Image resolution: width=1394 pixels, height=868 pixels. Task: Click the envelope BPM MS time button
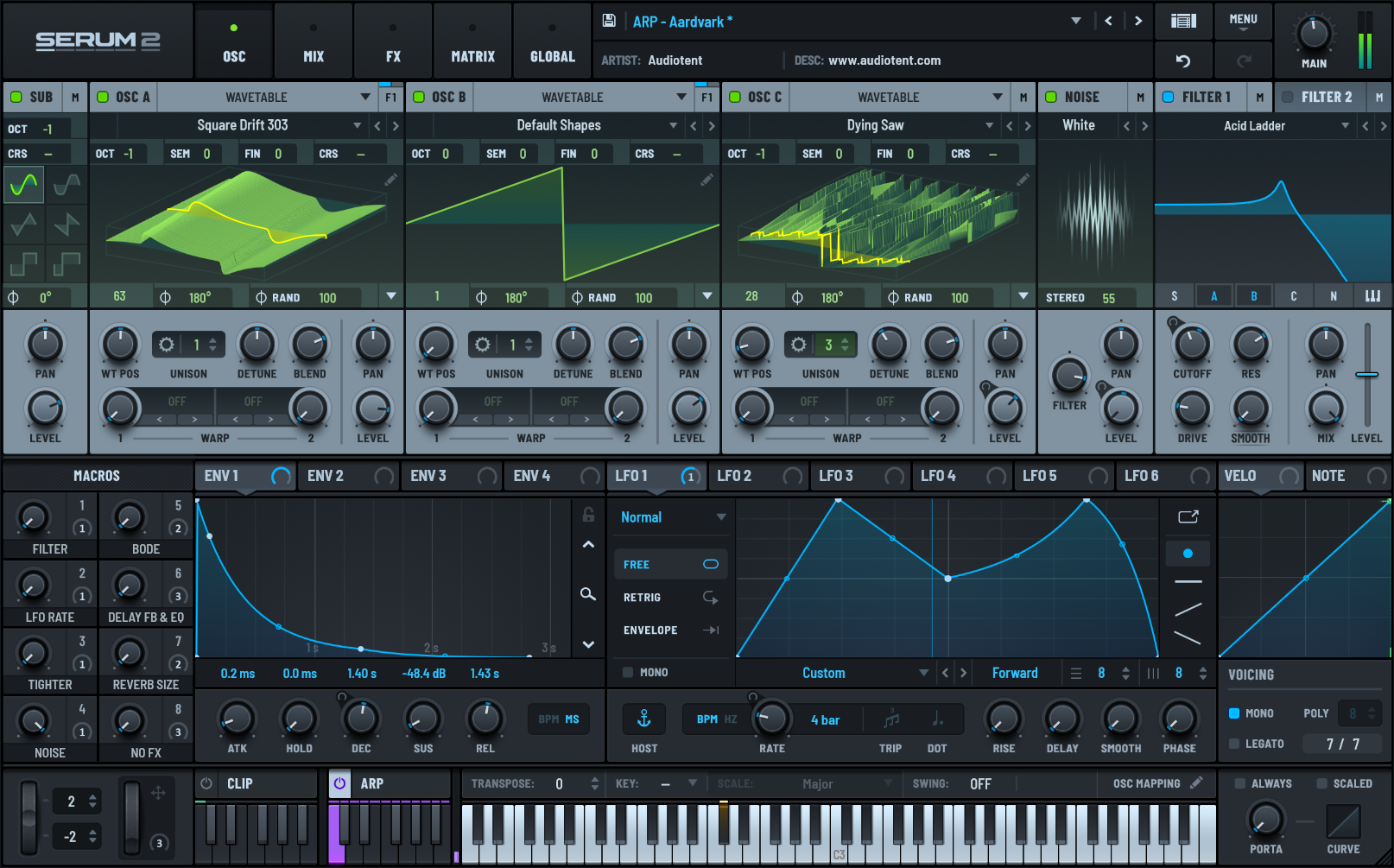click(x=559, y=719)
